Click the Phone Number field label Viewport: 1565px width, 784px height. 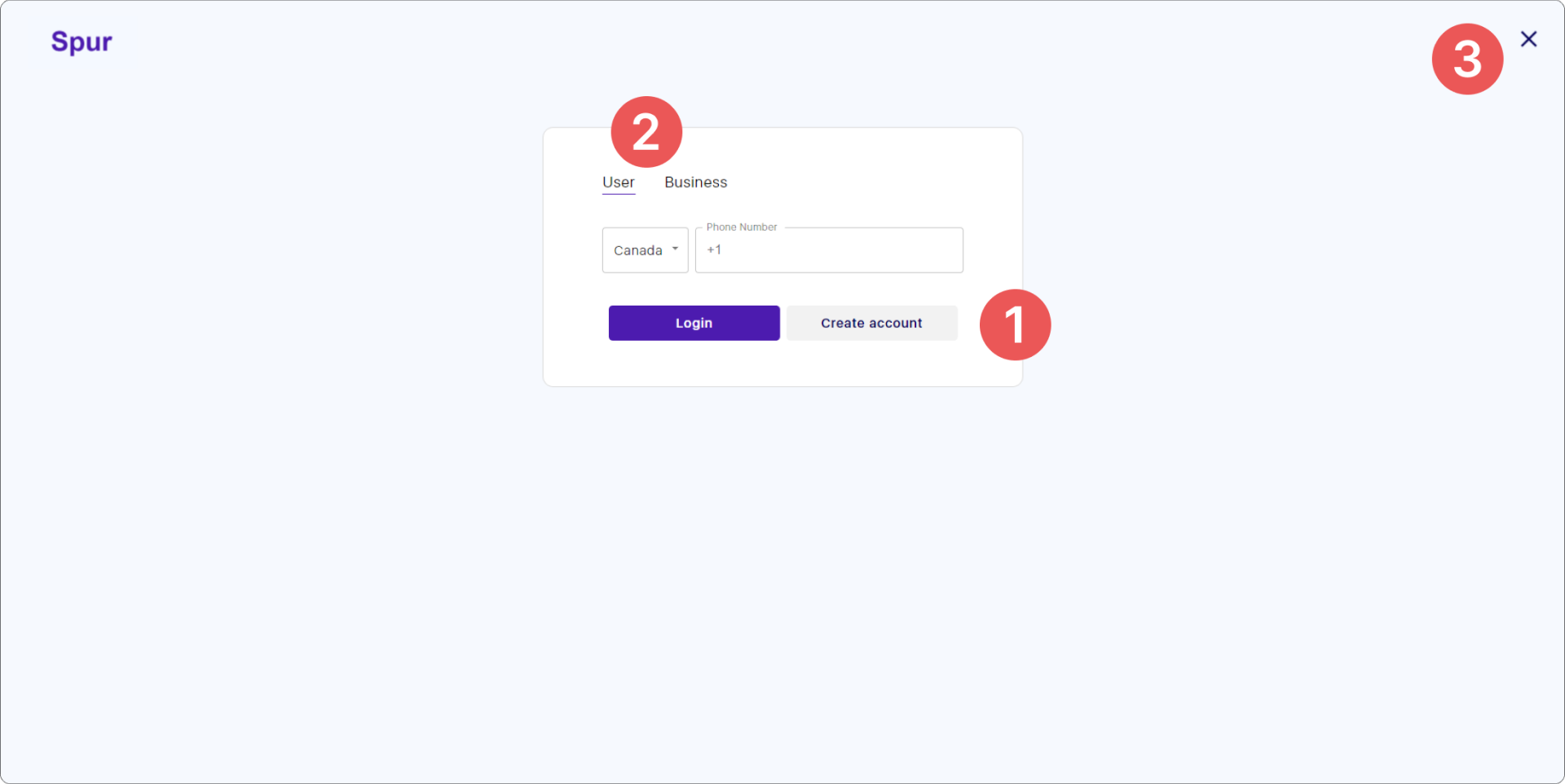(x=742, y=227)
